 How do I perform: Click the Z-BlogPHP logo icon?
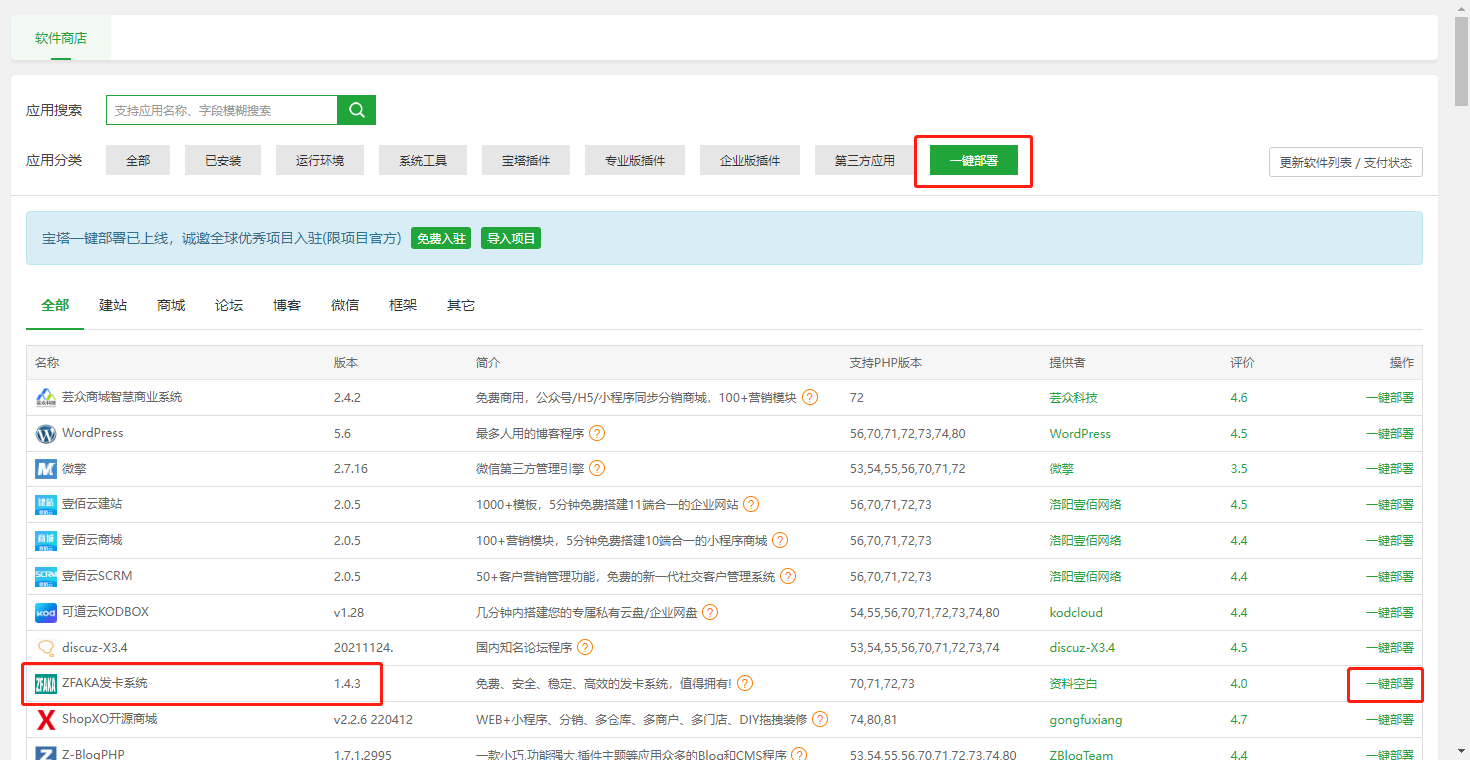[46, 754]
